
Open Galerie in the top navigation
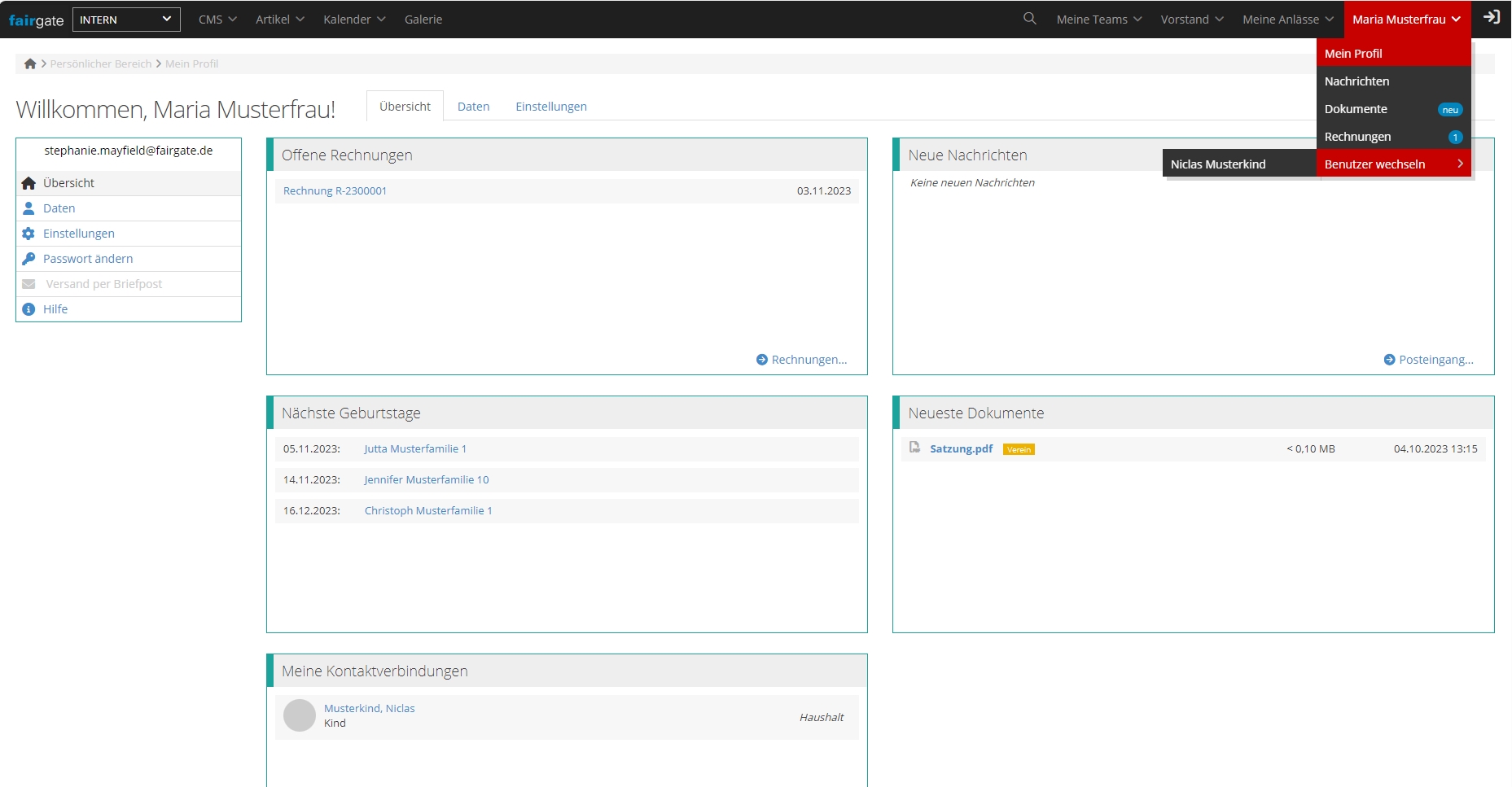423,20
